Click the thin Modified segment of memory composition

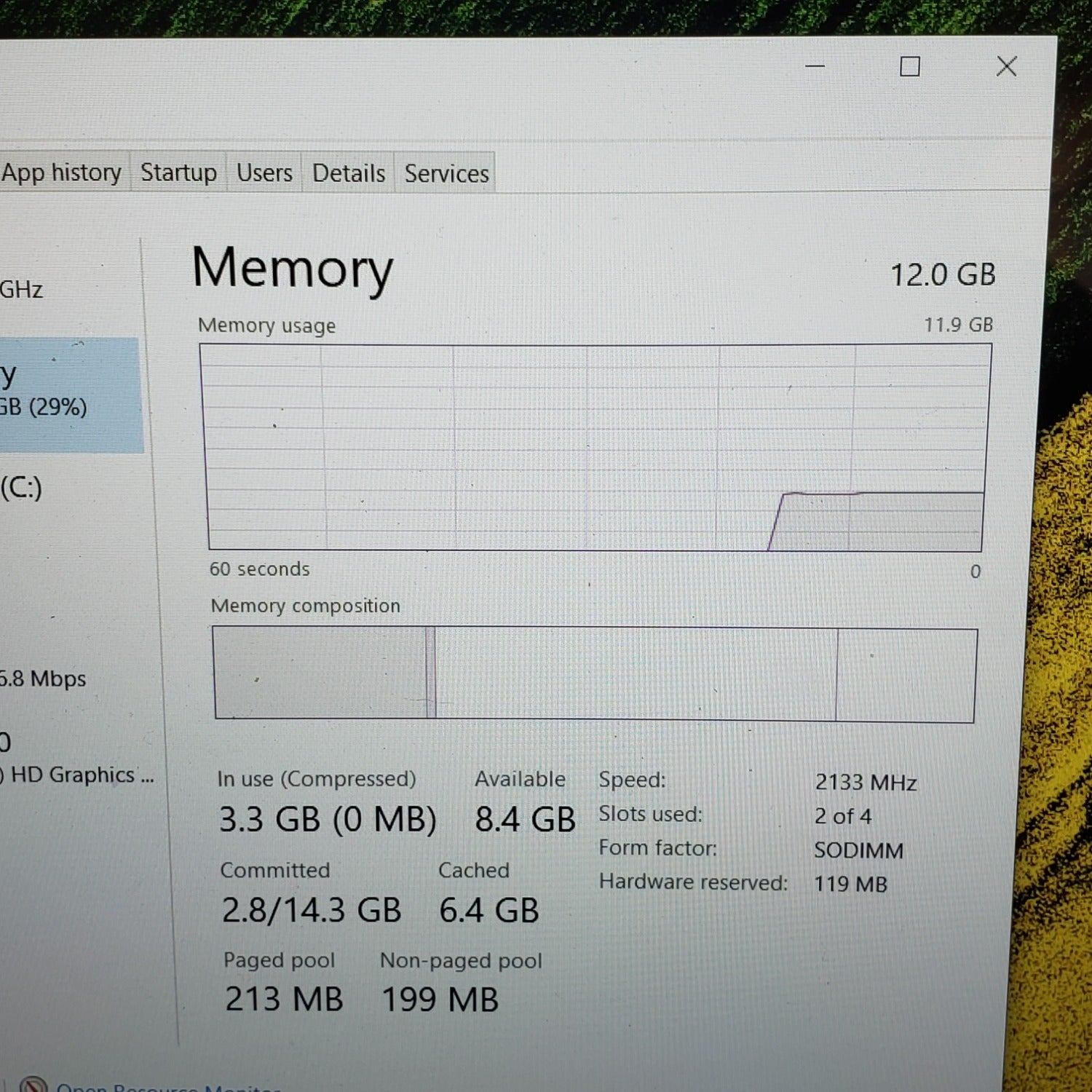click(x=431, y=673)
